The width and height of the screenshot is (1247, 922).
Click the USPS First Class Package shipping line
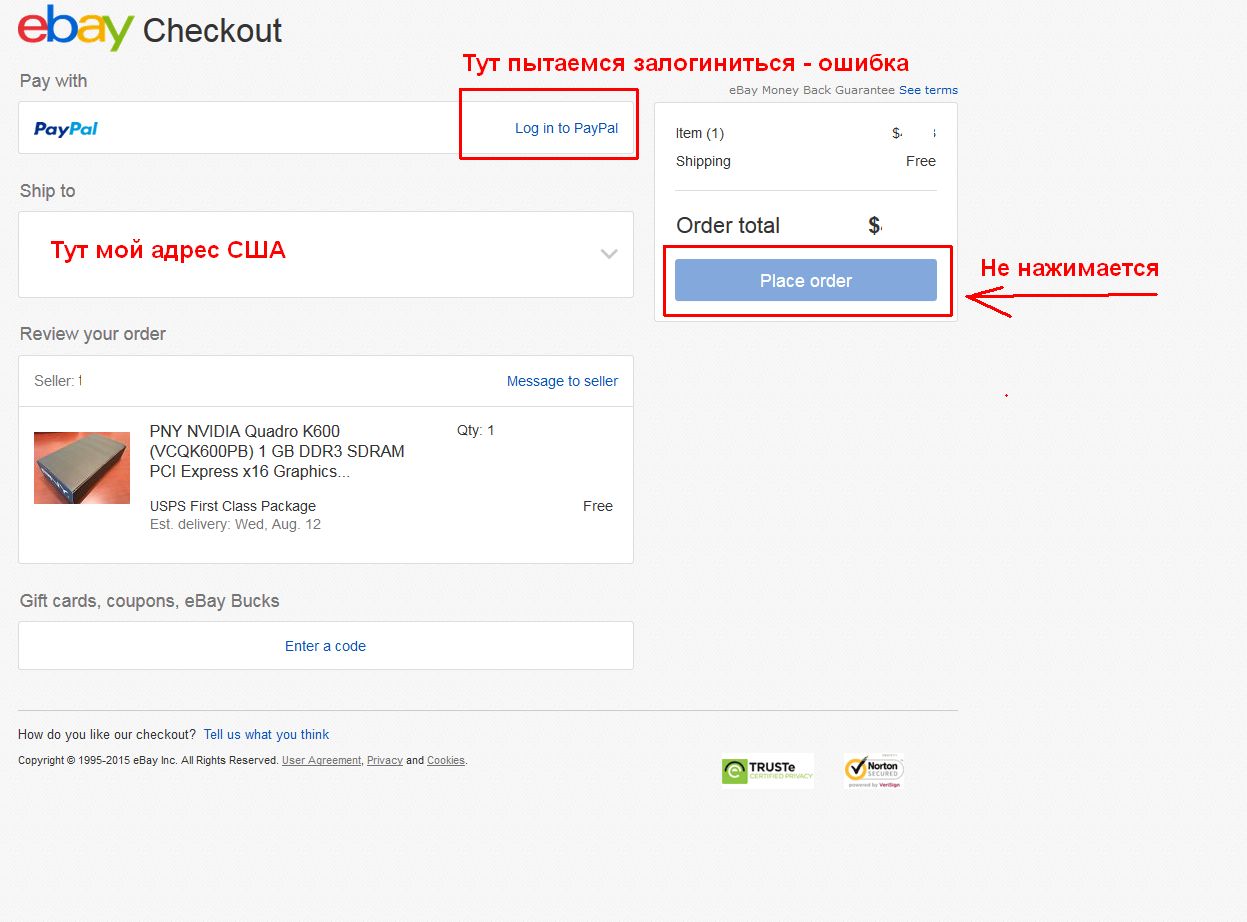tap(232, 506)
